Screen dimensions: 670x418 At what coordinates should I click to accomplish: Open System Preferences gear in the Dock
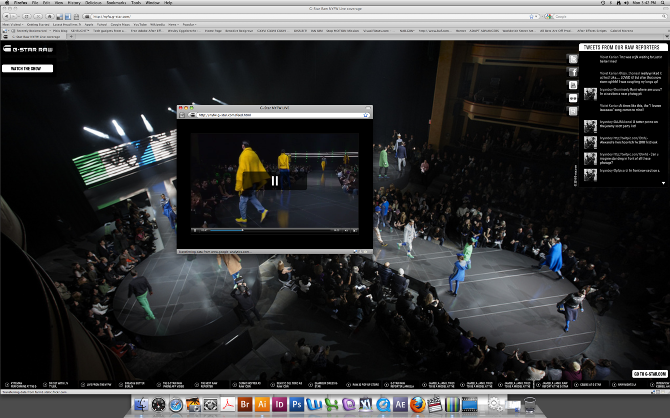tap(495, 404)
